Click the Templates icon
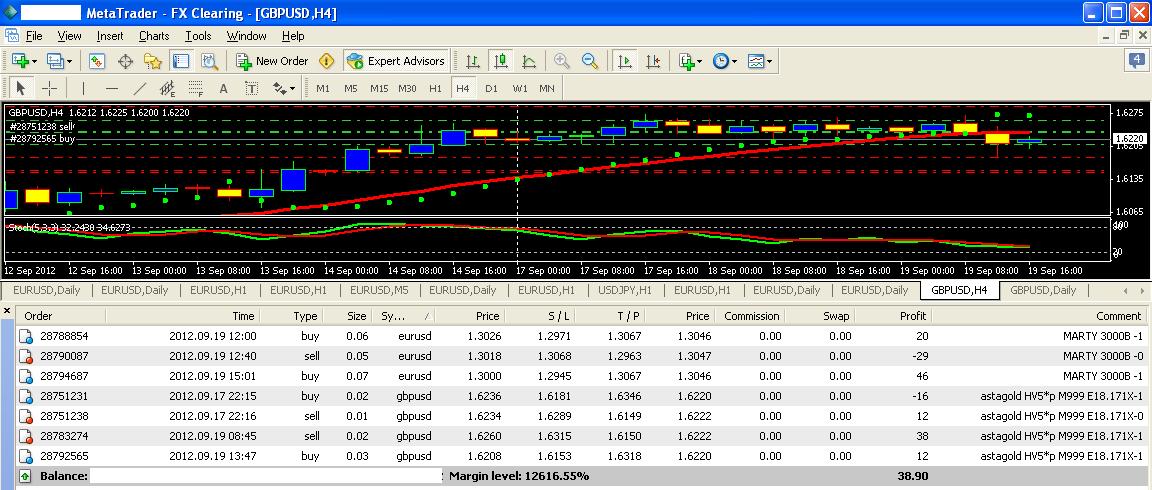The height and width of the screenshot is (490, 1152). 757,61
